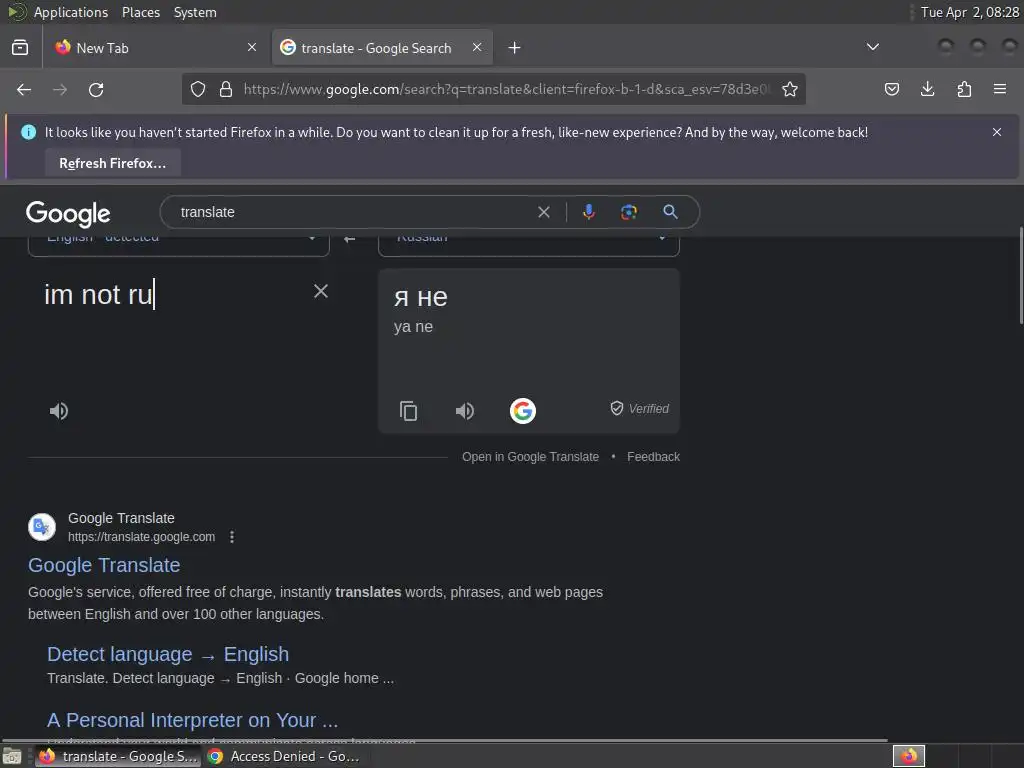Search translation on Google via G icon

pos(522,411)
